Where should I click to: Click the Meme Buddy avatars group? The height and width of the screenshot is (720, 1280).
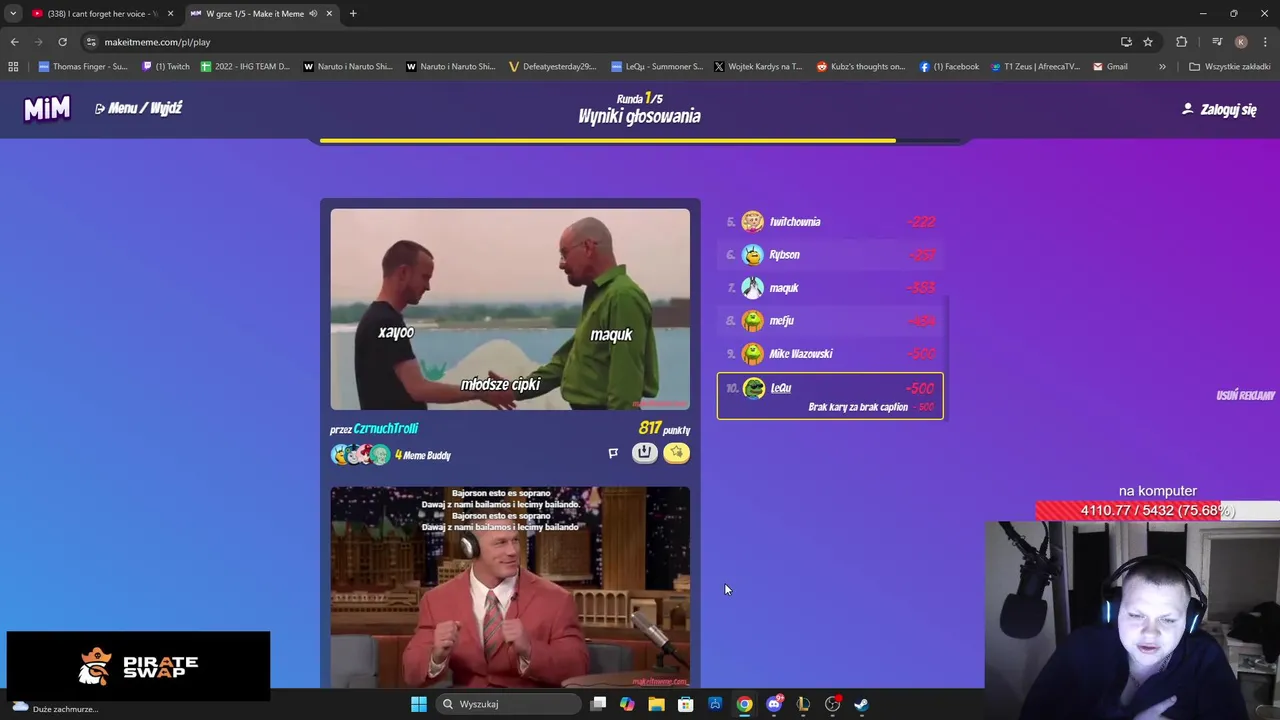coord(360,455)
